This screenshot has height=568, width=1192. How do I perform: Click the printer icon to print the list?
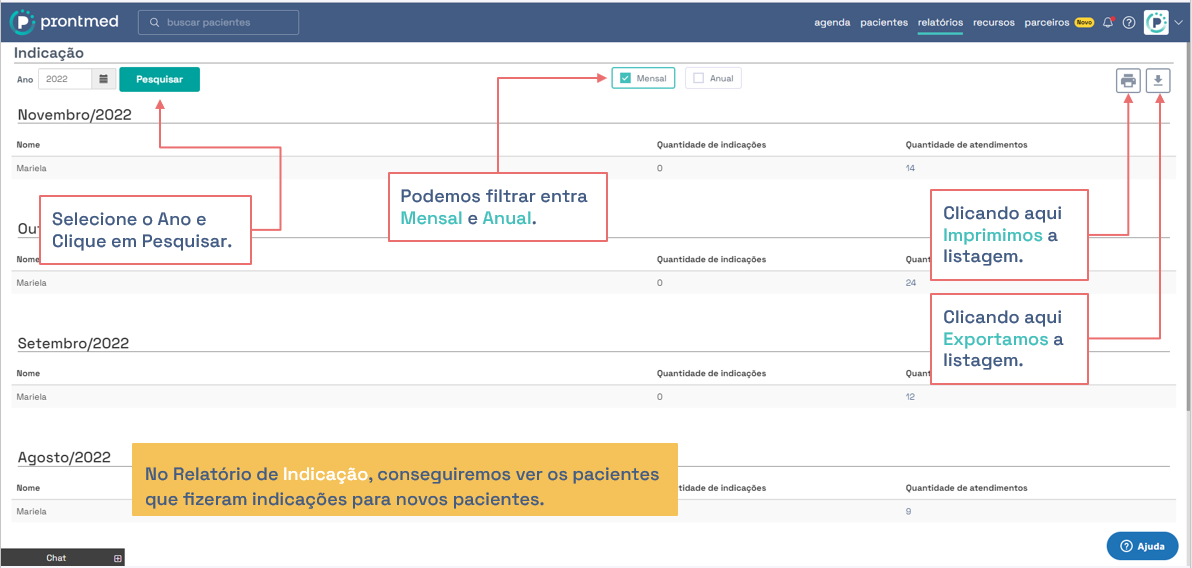1128,81
